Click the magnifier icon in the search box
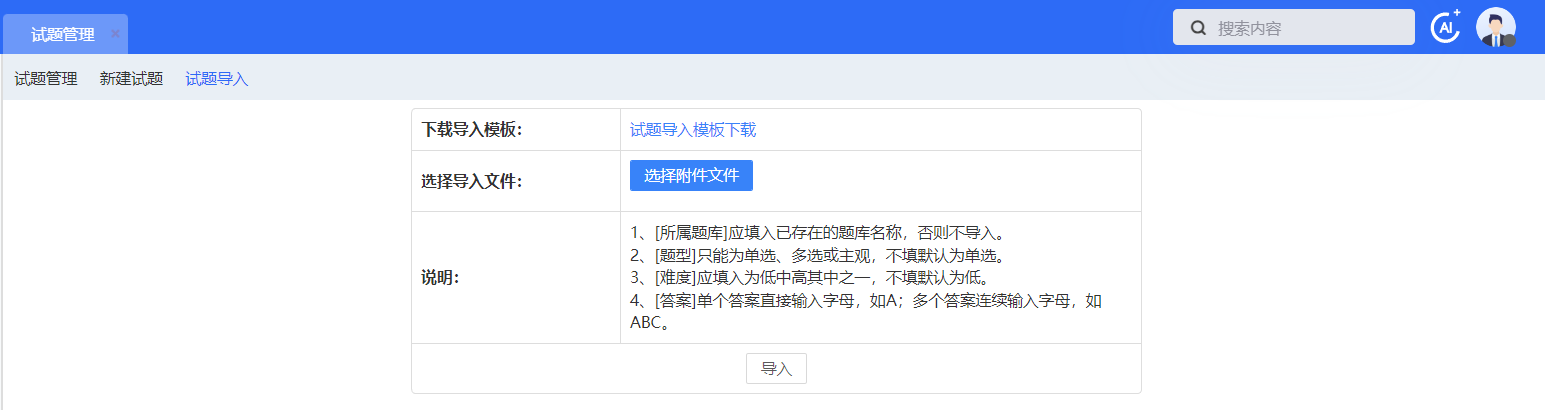1545x410 pixels. click(x=1198, y=28)
